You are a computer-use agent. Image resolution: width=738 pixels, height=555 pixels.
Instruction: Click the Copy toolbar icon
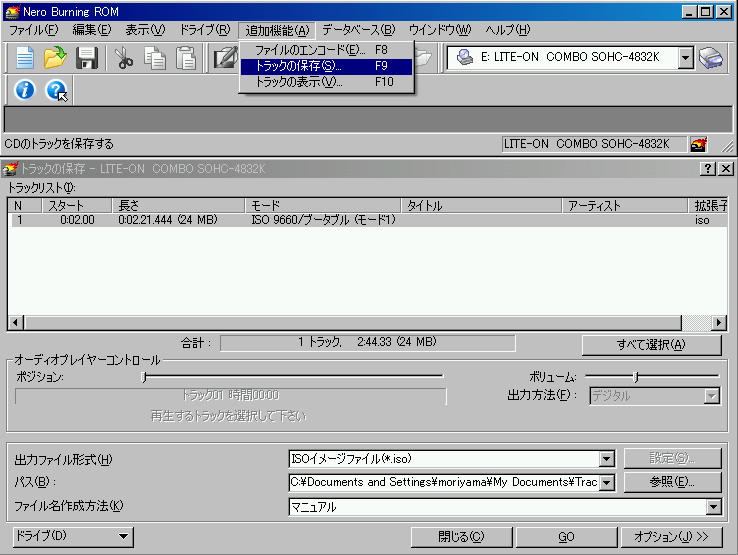155,58
